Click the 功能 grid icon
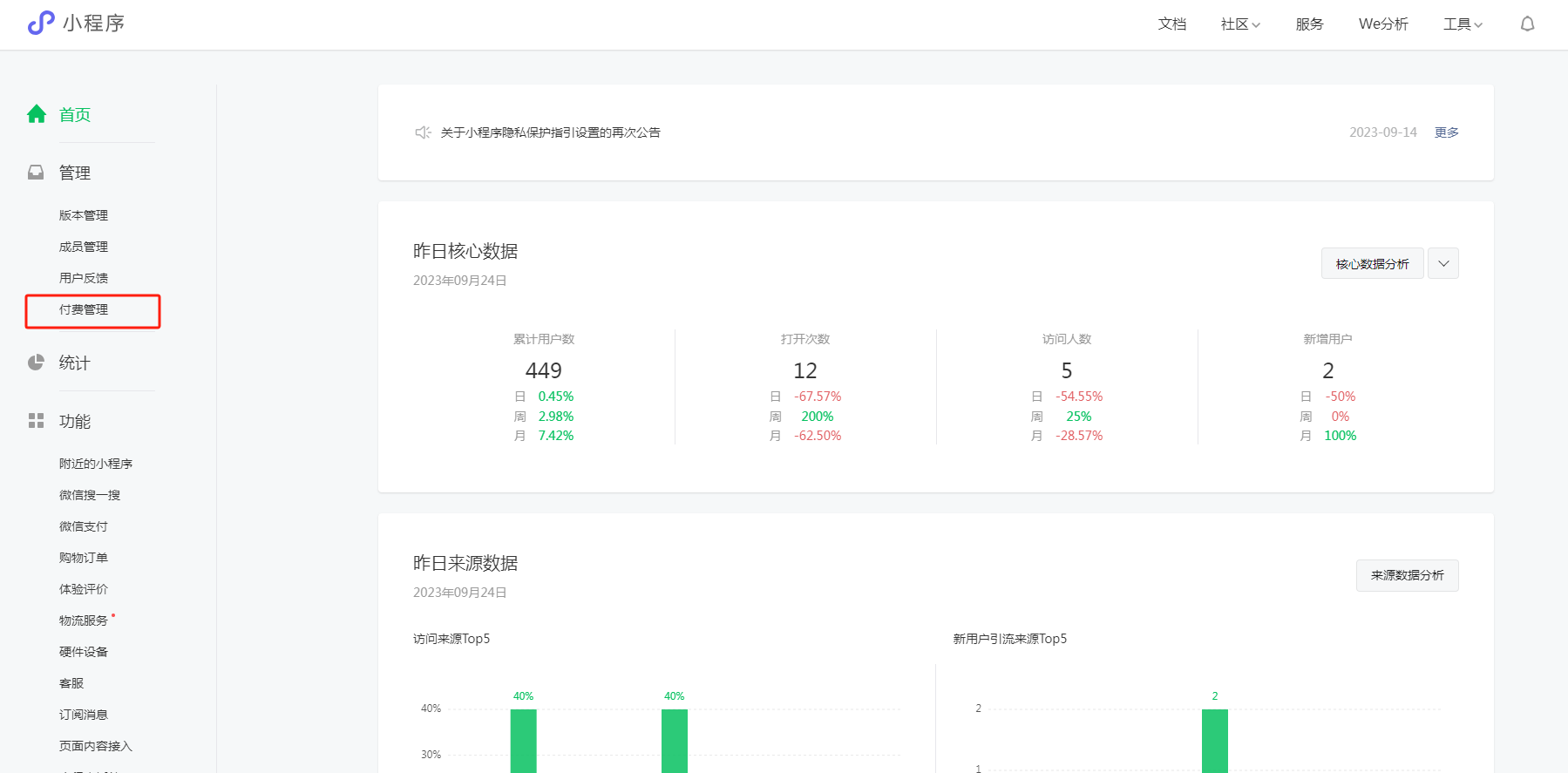The image size is (1568, 773). [x=36, y=421]
